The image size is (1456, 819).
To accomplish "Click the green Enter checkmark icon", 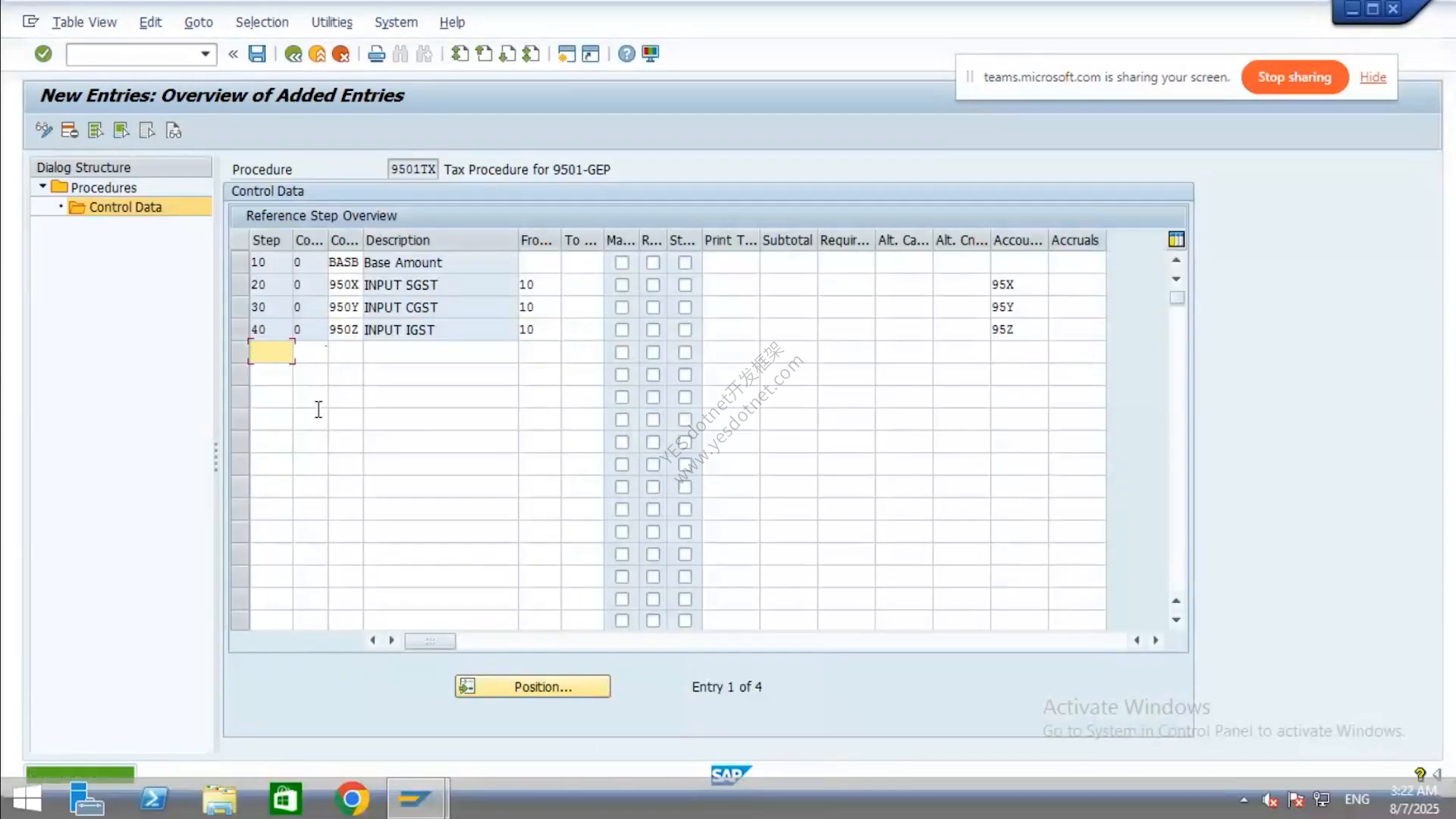I will [43, 54].
